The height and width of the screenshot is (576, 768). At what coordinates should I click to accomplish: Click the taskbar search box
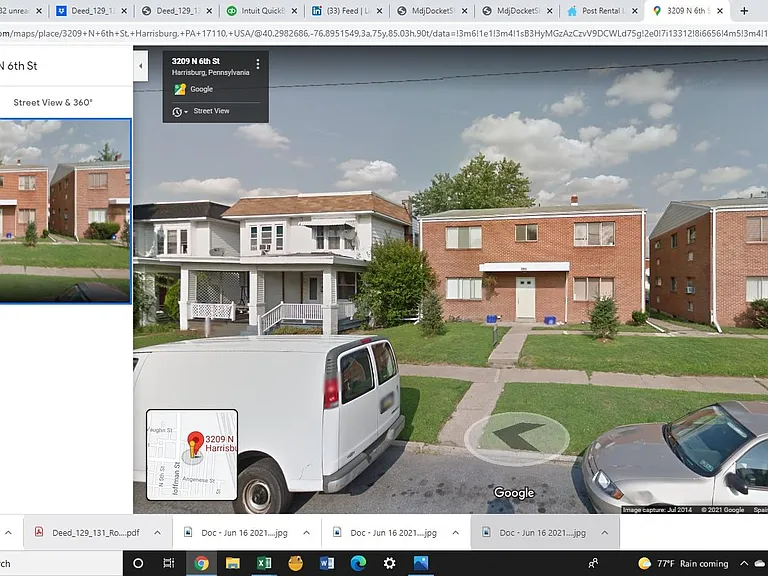61,563
